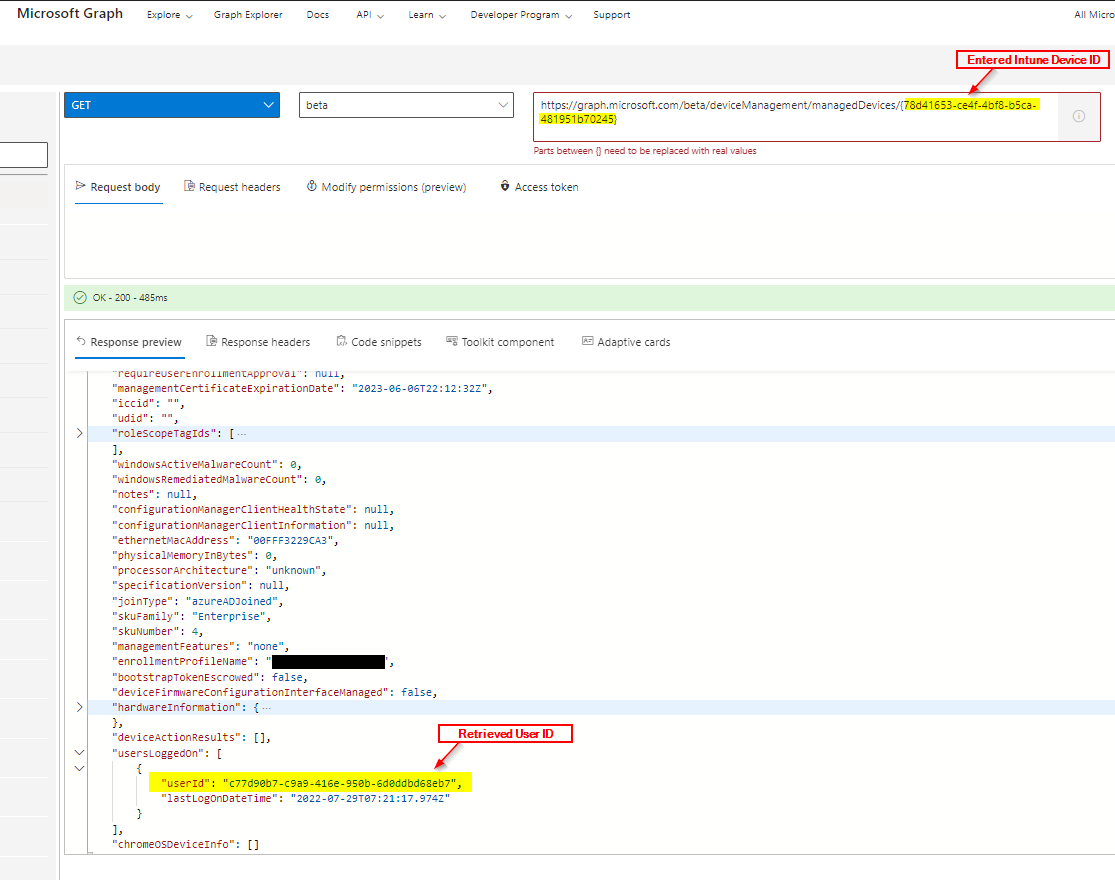Click the Request body tab icon
Viewport: 1115px width, 880px height.
(80, 186)
